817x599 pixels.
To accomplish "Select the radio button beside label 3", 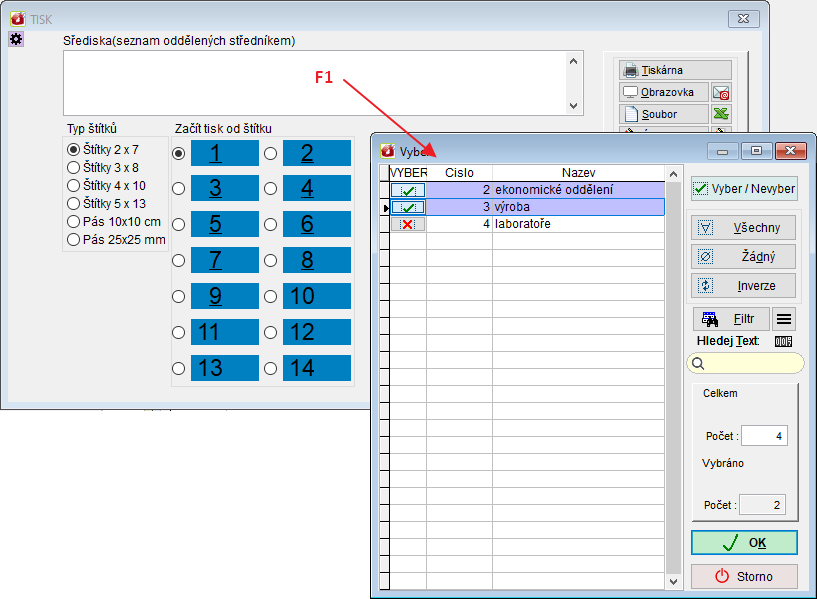I will [179, 189].
